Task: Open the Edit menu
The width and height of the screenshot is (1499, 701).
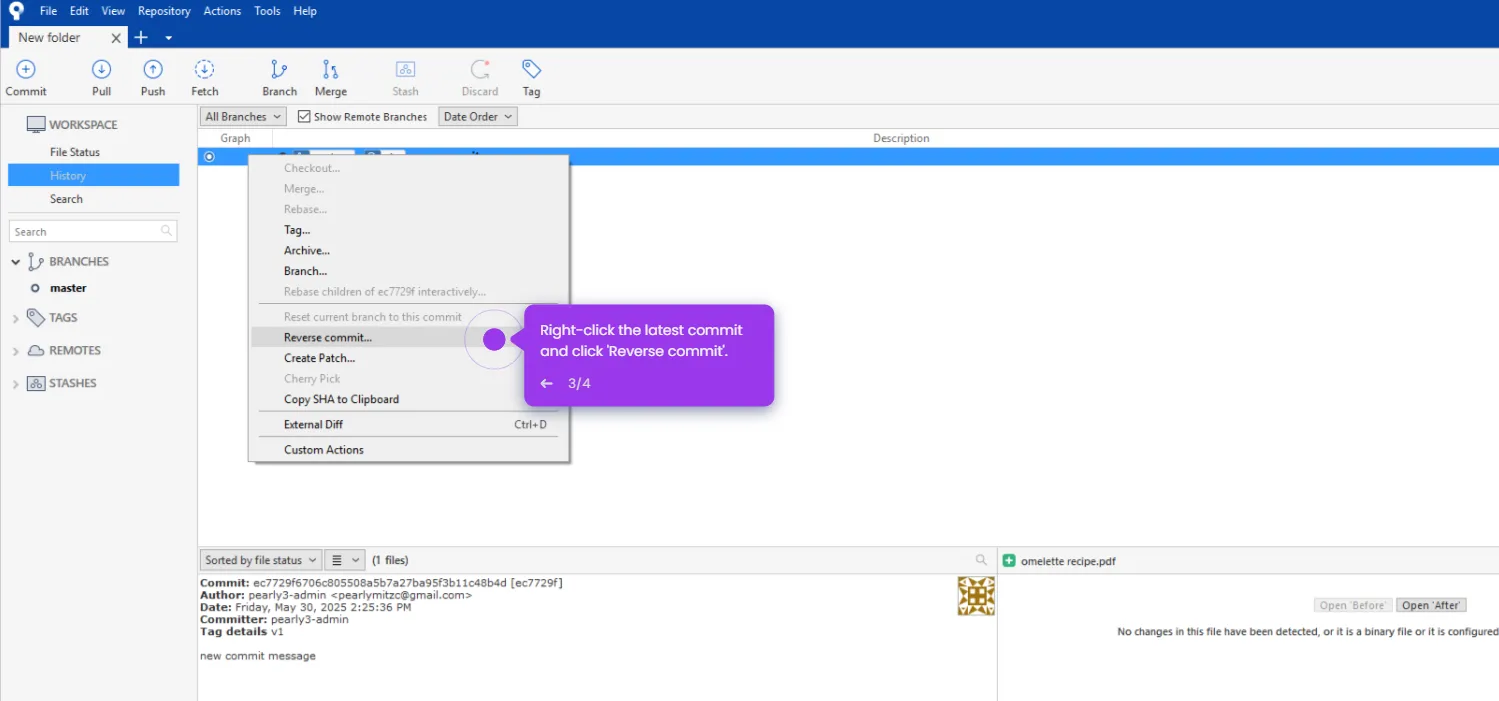Action: coord(79,11)
